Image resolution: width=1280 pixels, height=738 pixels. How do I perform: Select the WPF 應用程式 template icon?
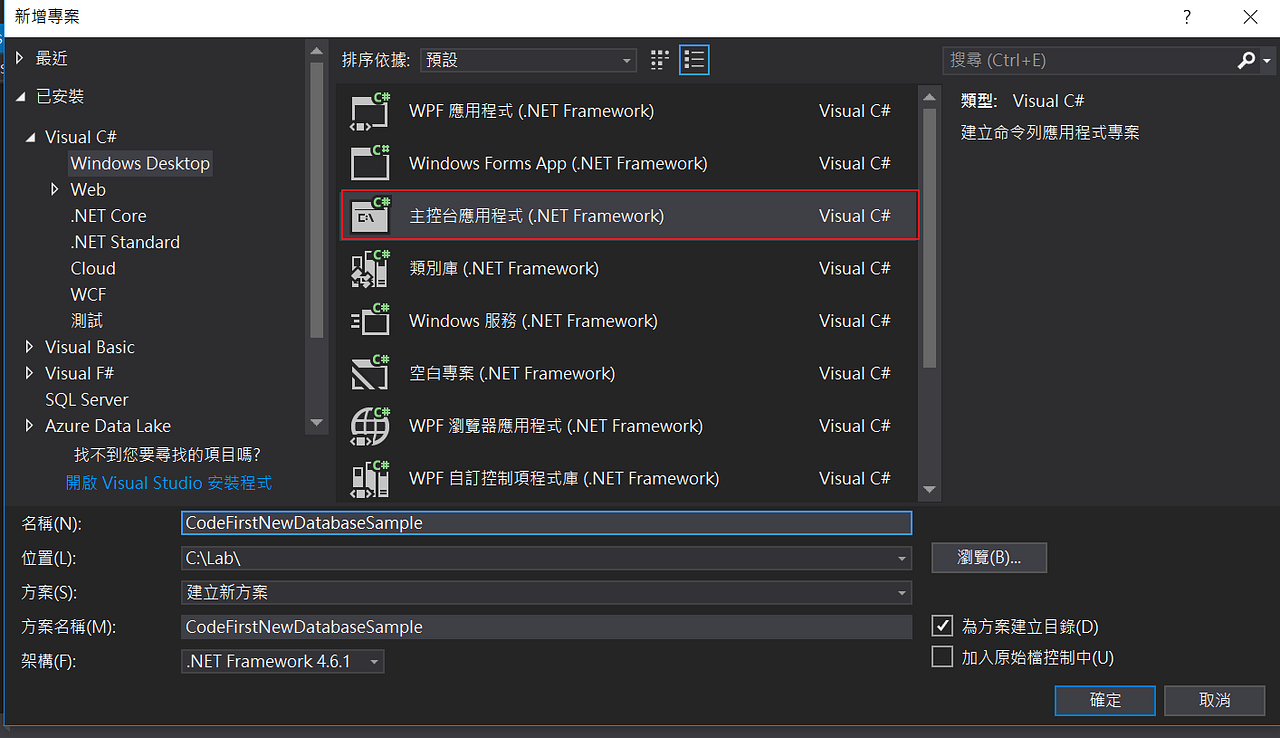click(370, 110)
